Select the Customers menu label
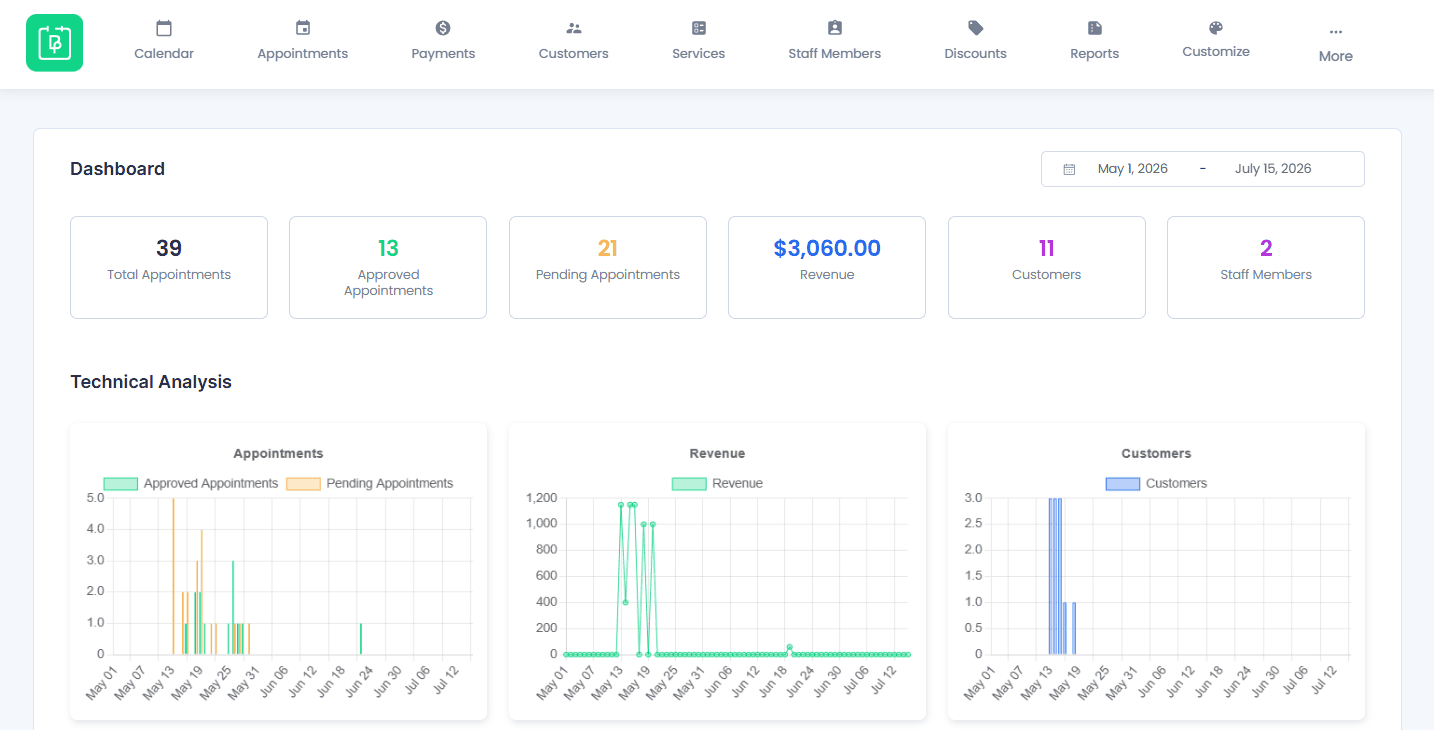 click(x=573, y=54)
